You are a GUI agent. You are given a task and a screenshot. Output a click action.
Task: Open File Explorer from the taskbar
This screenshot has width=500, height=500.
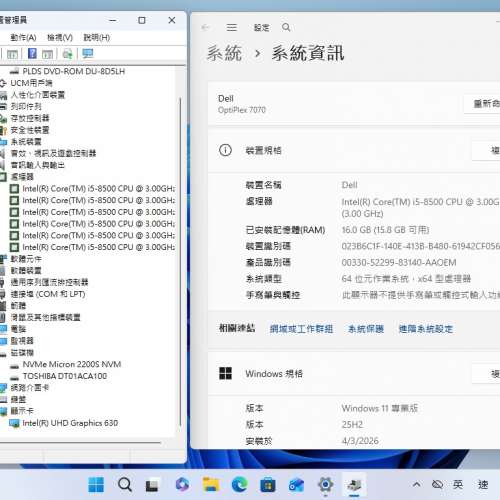(211, 484)
